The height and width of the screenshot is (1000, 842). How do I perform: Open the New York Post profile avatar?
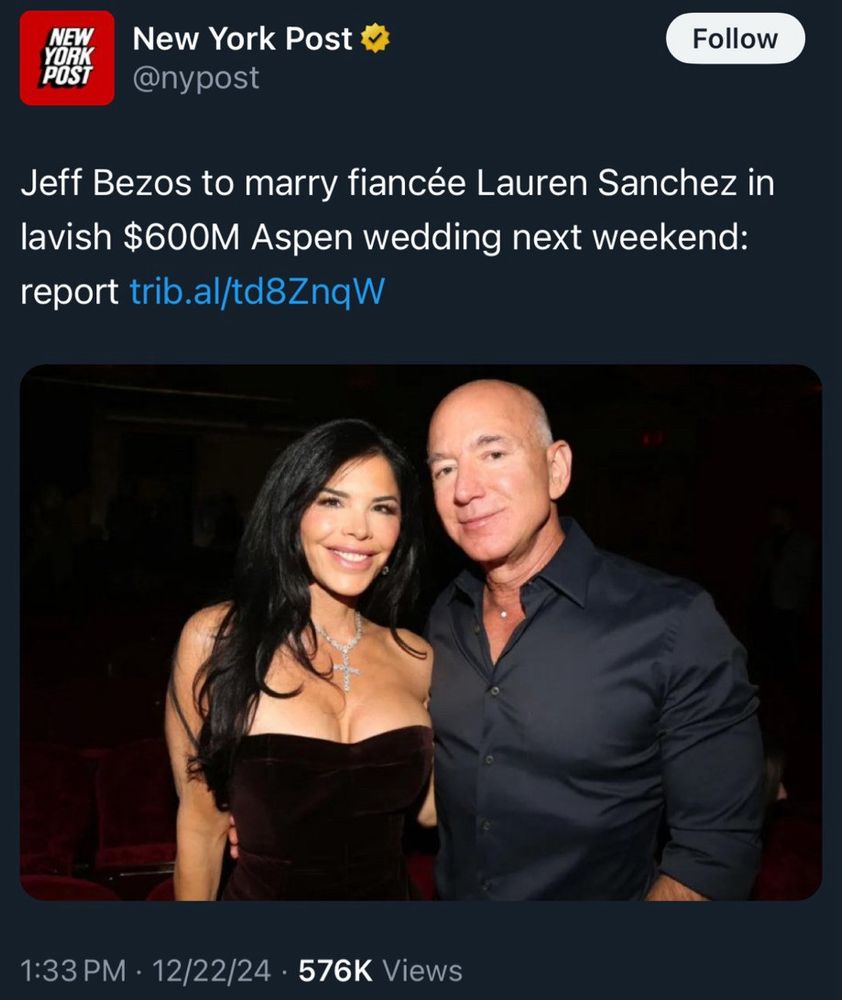pyautogui.click(x=67, y=58)
